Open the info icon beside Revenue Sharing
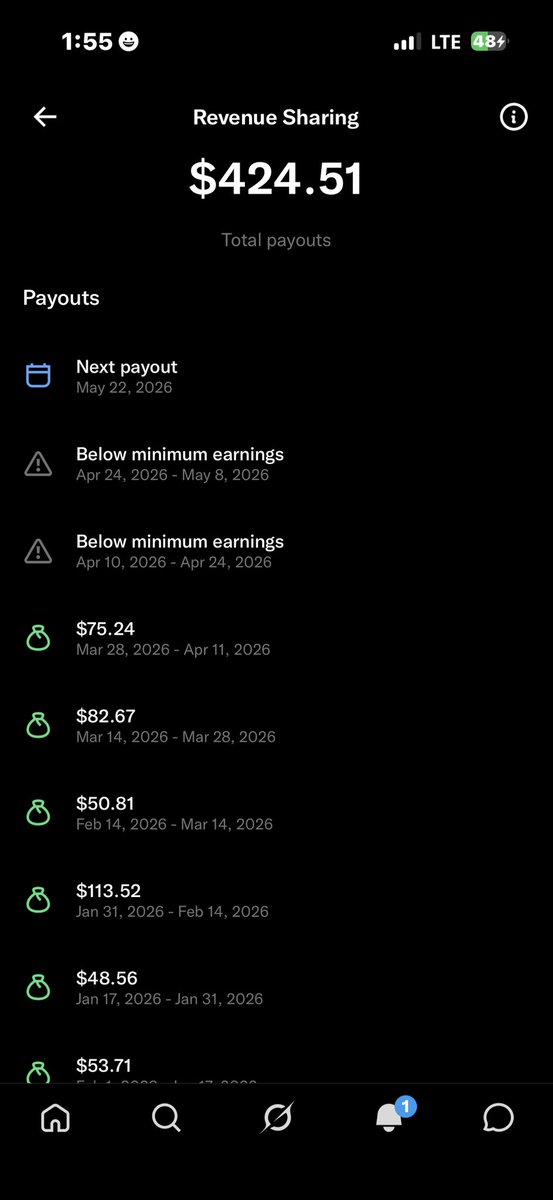553x1200 pixels. click(513, 117)
